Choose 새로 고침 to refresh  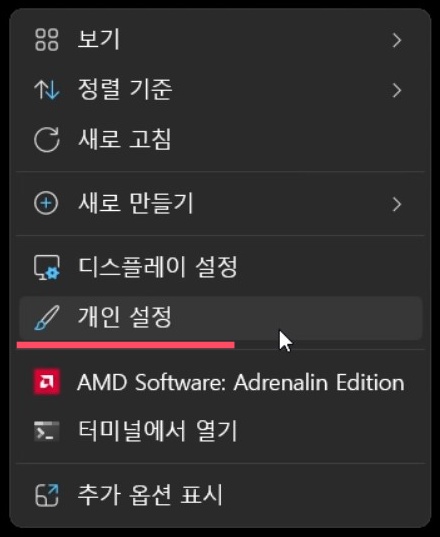(220, 139)
